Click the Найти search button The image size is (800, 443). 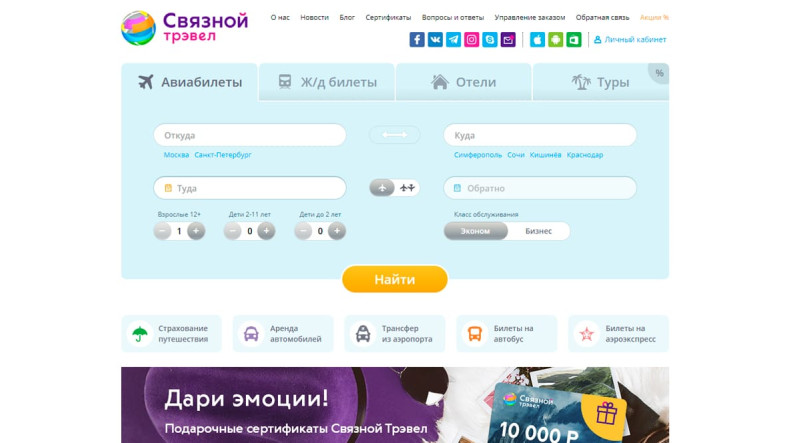pyautogui.click(x=395, y=279)
